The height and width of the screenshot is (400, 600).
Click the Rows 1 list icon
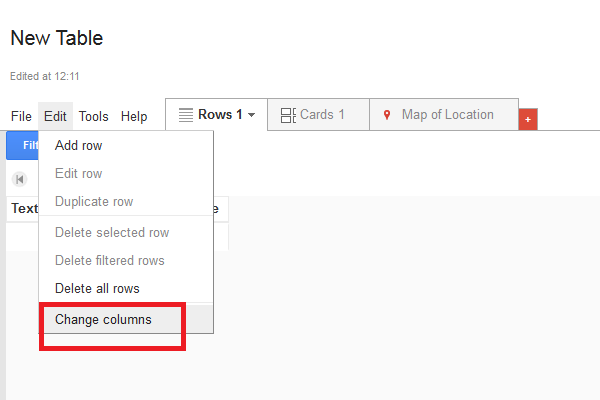(186, 115)
